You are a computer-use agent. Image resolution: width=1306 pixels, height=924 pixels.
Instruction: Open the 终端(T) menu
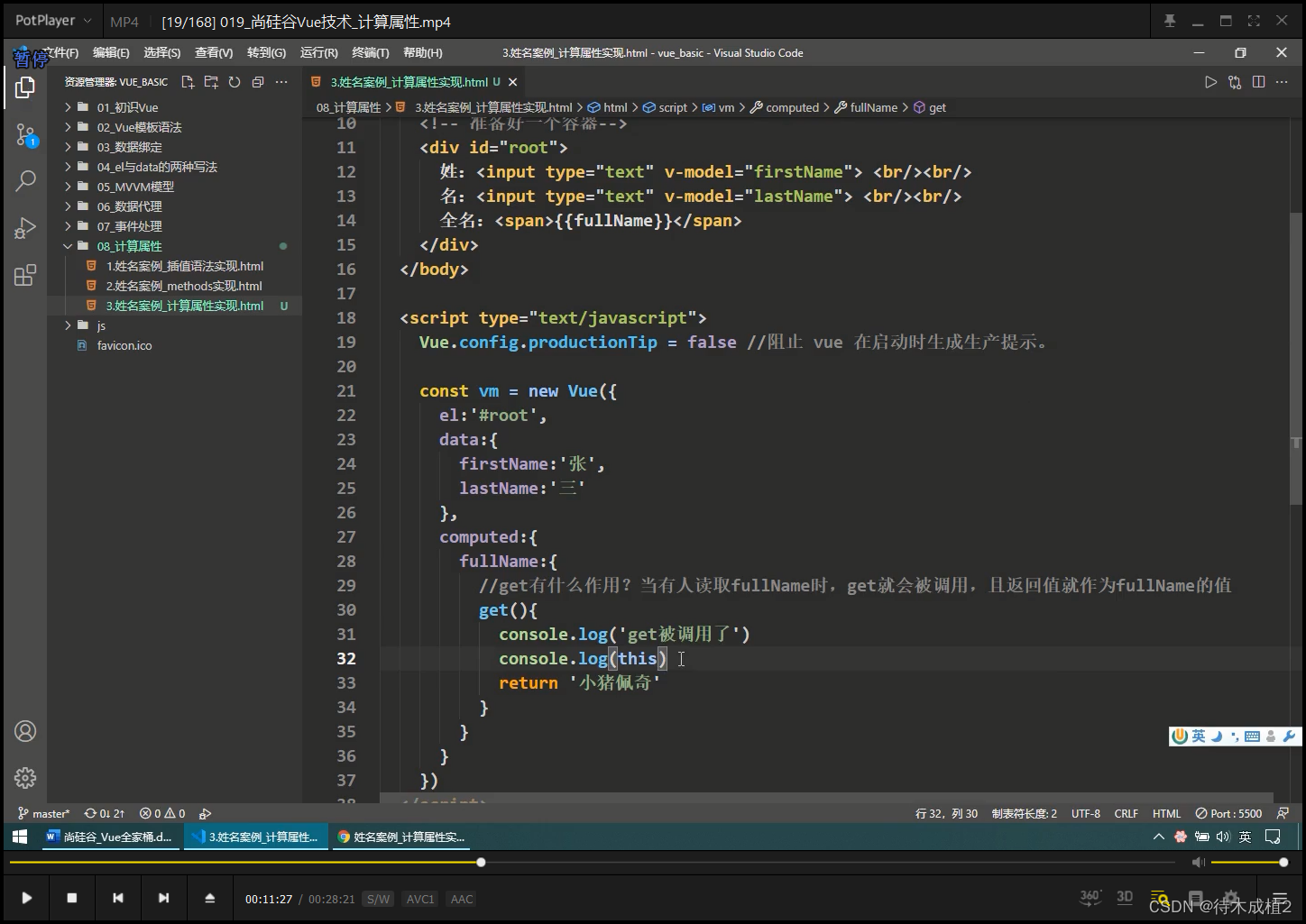tap(370, 53)
